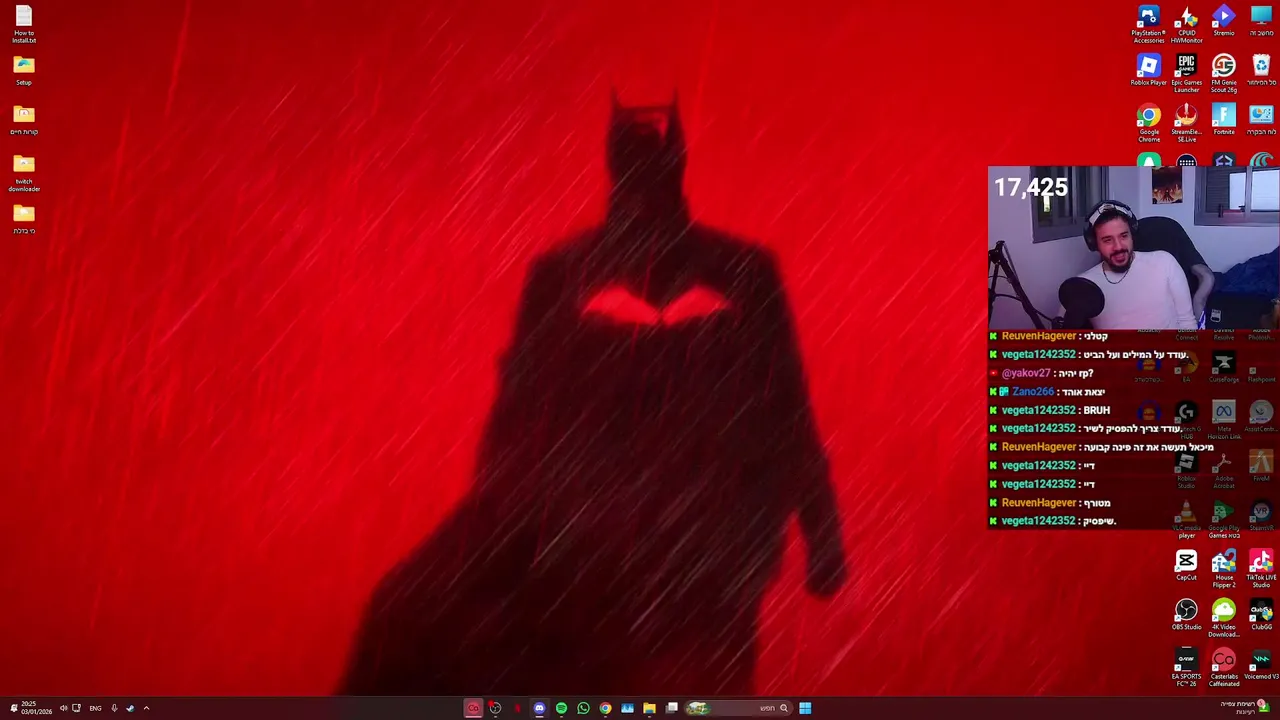Screen dimensions: 1280x720
Task: Select the OBS Studio desktop icon
Action: [x=1186, y=614]
